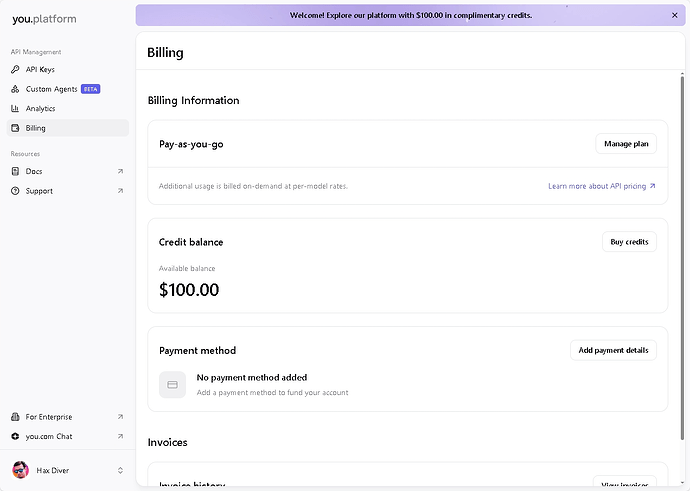The width and height of the screenshot is (690, 491).
Task: Click the Support help icon
Action: pyautogui.click(x=15, y=191)
